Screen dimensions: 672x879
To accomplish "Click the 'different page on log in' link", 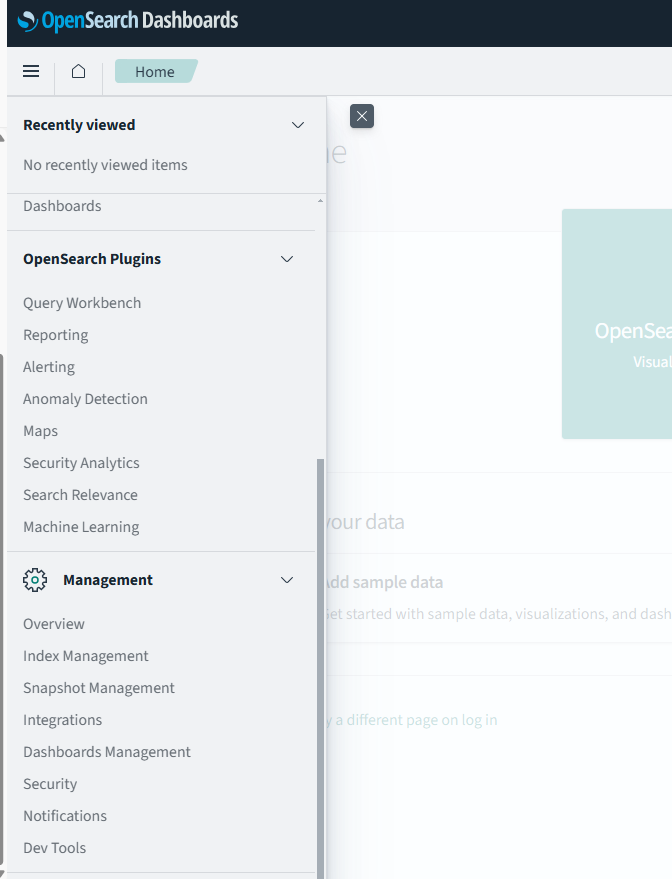I will coord(412,719).
